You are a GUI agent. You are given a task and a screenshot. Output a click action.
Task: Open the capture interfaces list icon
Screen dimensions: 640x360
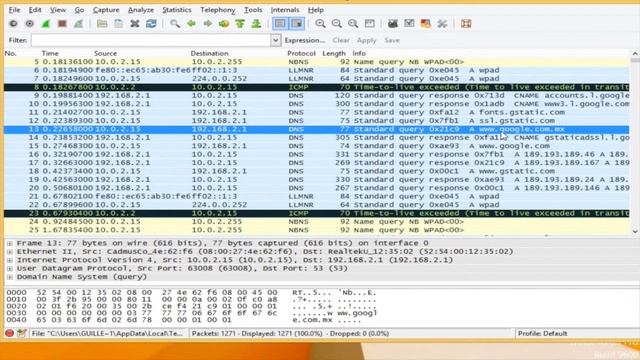pos(13,24)
